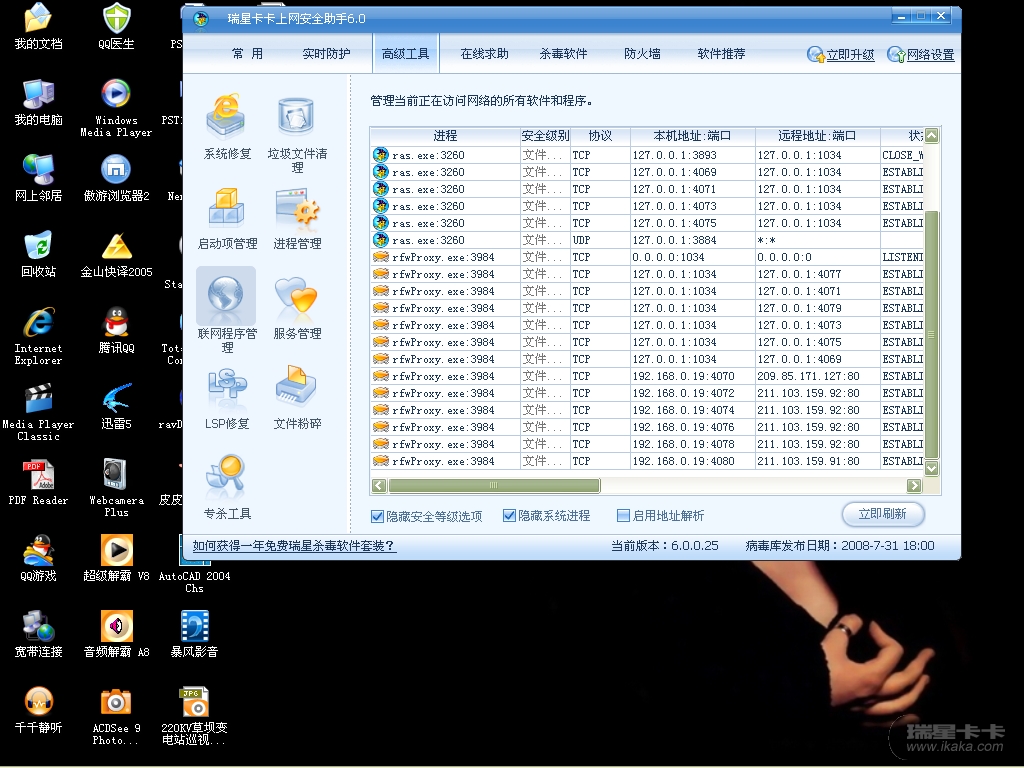This screenshot has width=1024, height=768.
Task: Click the horizontal scroll-left arrow
Action: (x=379, y=485)
